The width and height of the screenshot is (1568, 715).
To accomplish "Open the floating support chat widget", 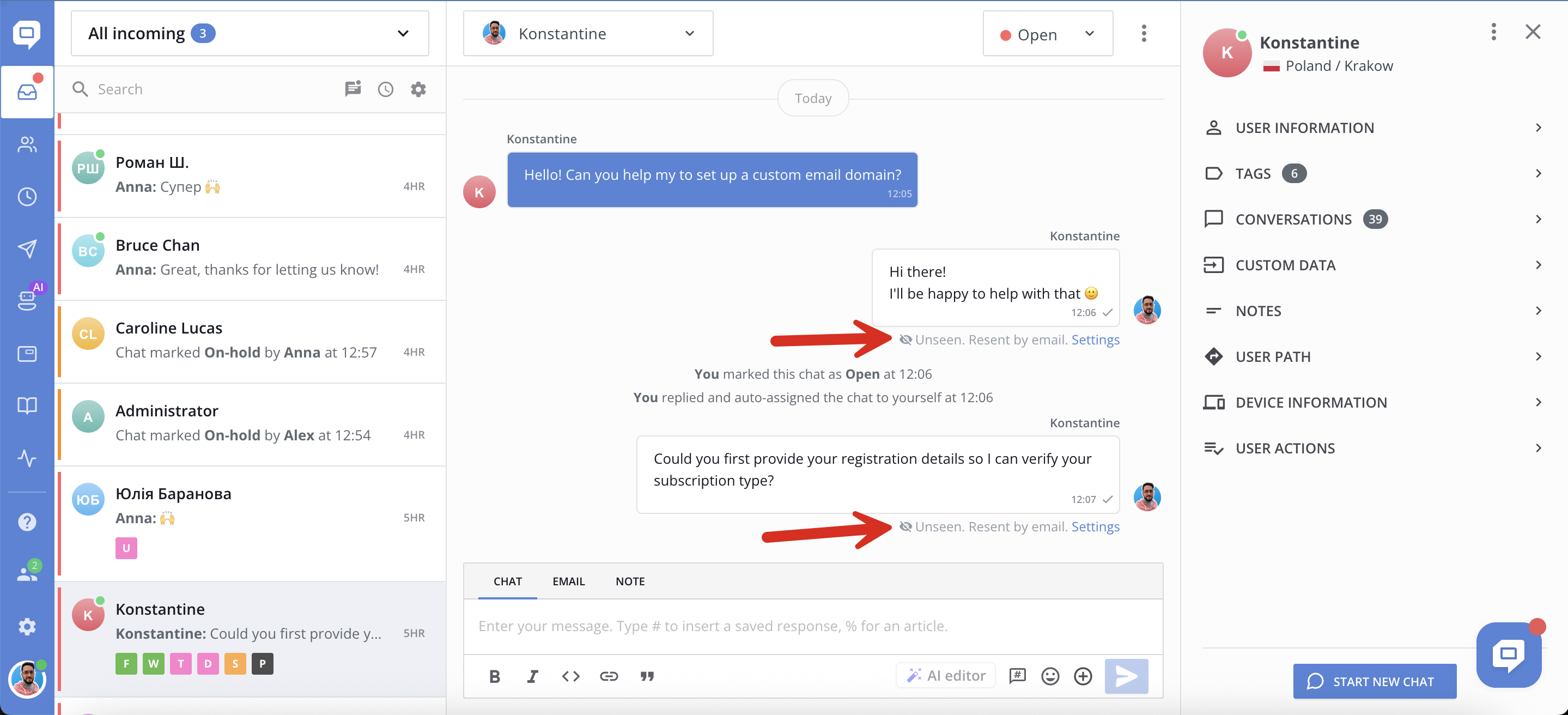I will point(1509,655).
